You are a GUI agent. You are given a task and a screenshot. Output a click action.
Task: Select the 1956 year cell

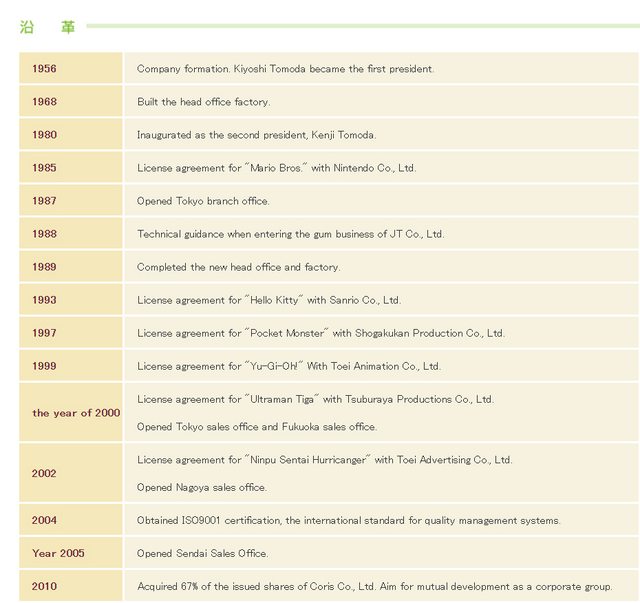pos(71,68)
